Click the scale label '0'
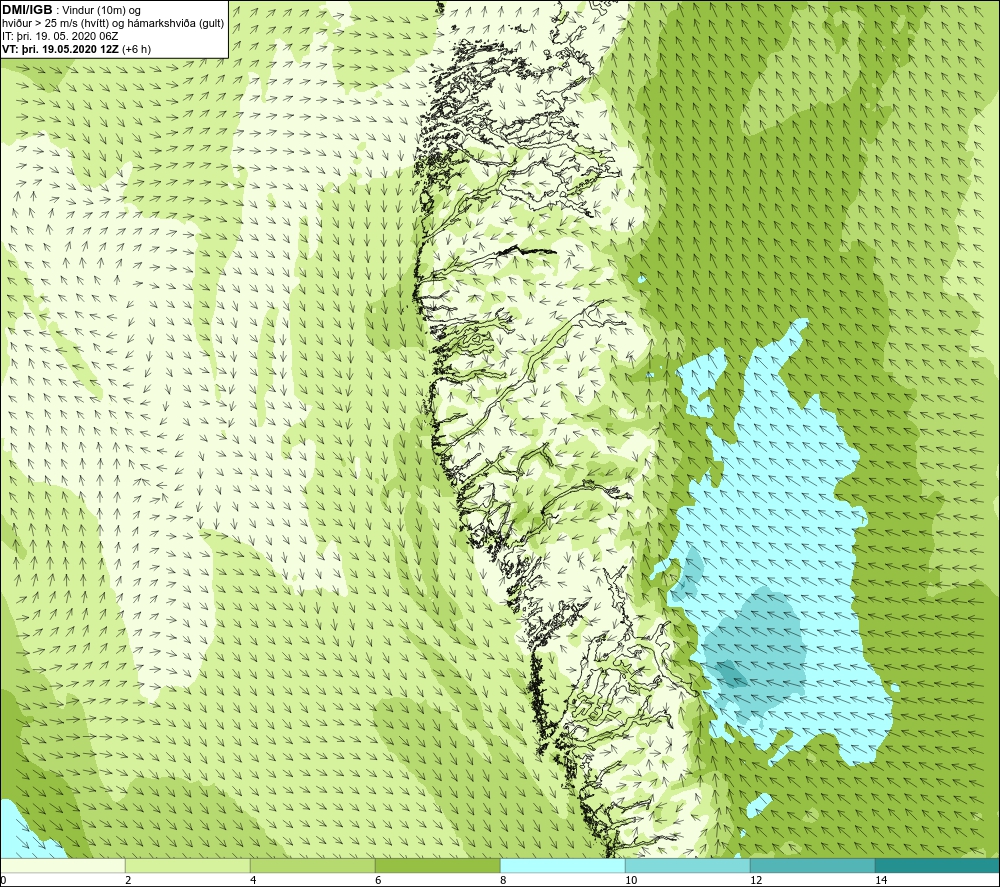The width and height of the screenshot is (1000, 887). 3,880
